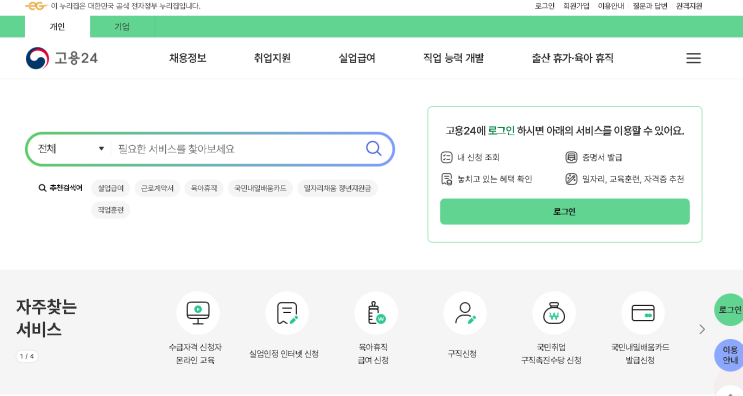Open the 취업지원 menu
Image resolution: width=743 pixels, height=396 pixels.
click(272, 58)
